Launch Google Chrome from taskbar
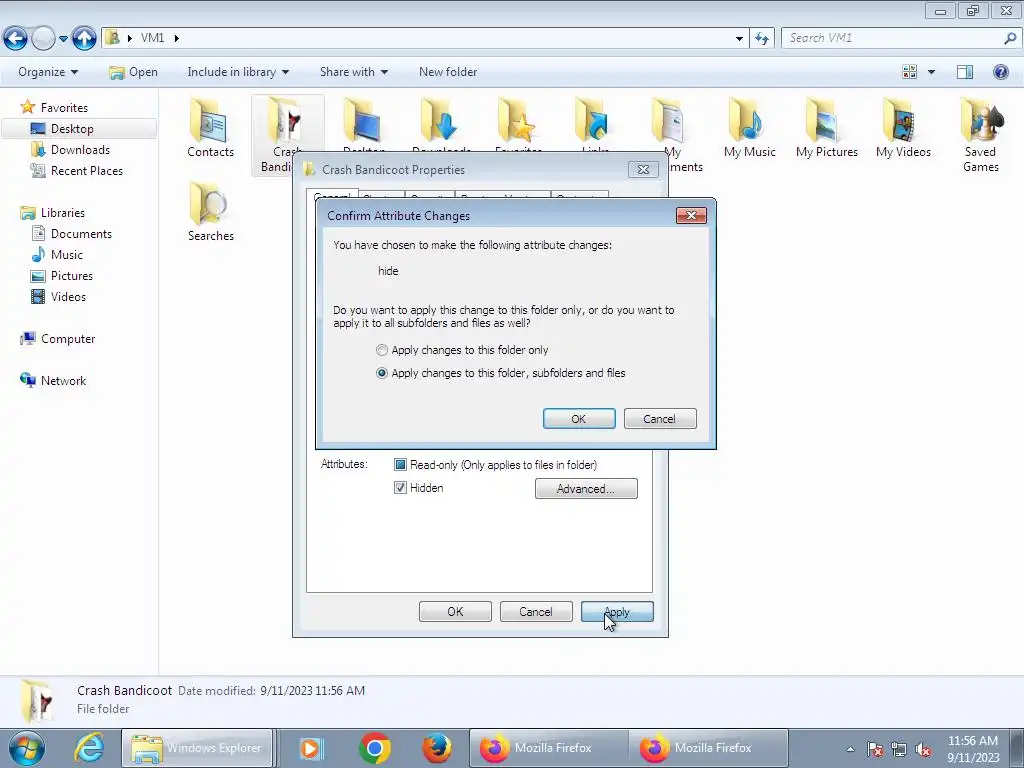 374,748
